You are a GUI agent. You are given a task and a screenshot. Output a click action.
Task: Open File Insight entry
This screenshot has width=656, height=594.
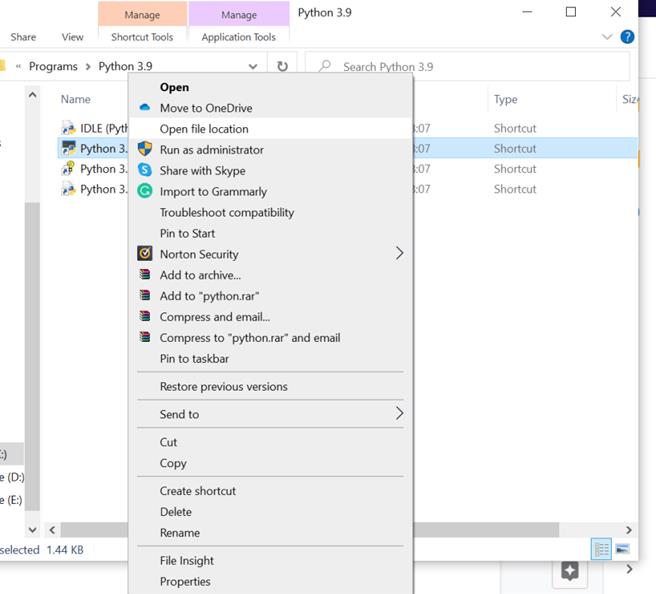(x=187, y=561)
